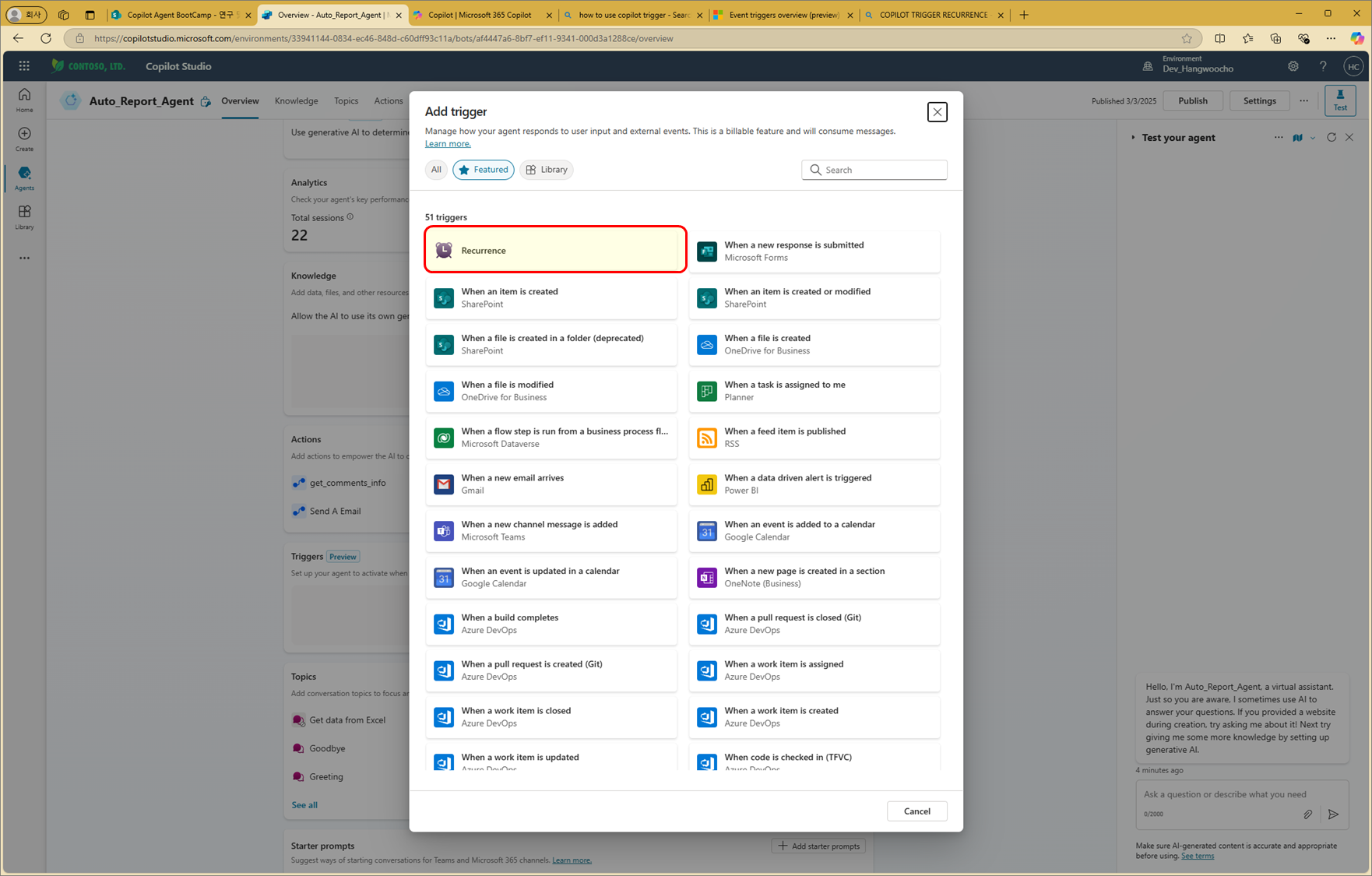Select Gmail 'When a new email arrives'
This screenshot has width=1372, height=876.
pos(551,484)
